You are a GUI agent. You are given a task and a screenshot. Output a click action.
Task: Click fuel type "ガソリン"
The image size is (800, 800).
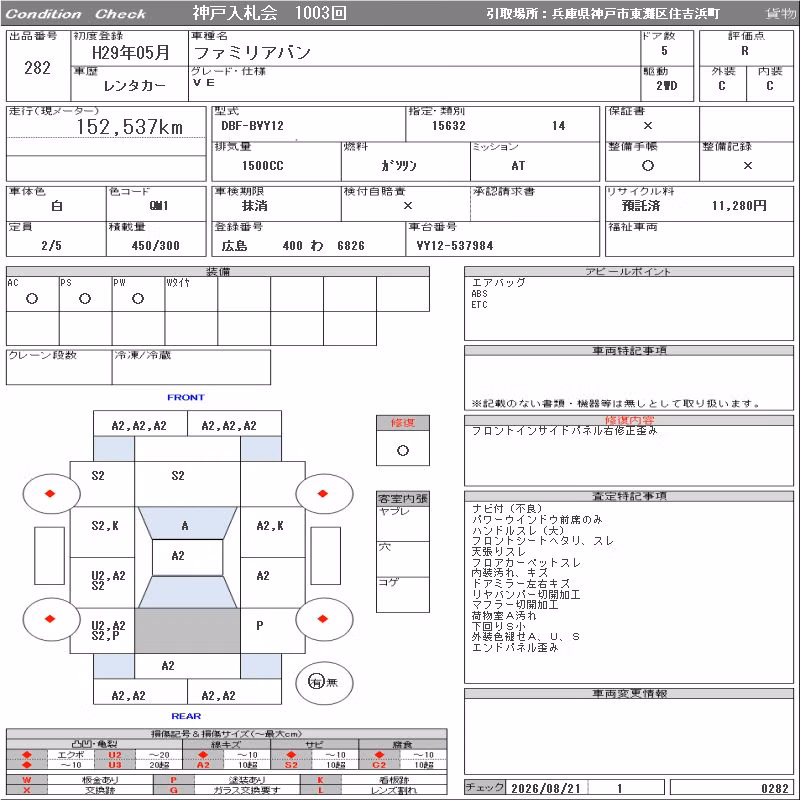(398, 165)
